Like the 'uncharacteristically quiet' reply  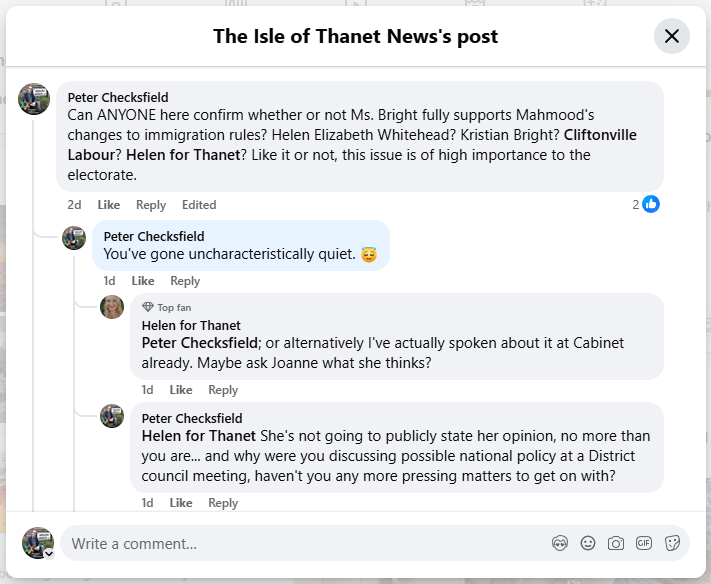pos(143,281)
